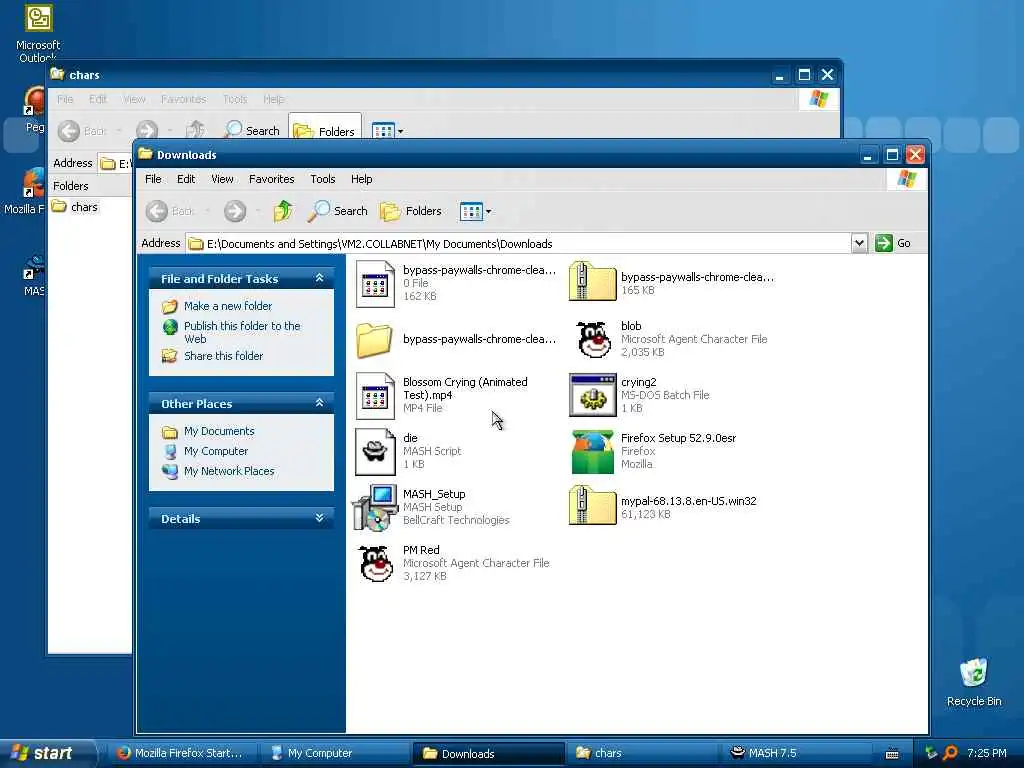Image resolution: width=1024 pixels, height=768 pixels.
Task: Select the bypass-paywalls 0 File icon
Action: 376,283
